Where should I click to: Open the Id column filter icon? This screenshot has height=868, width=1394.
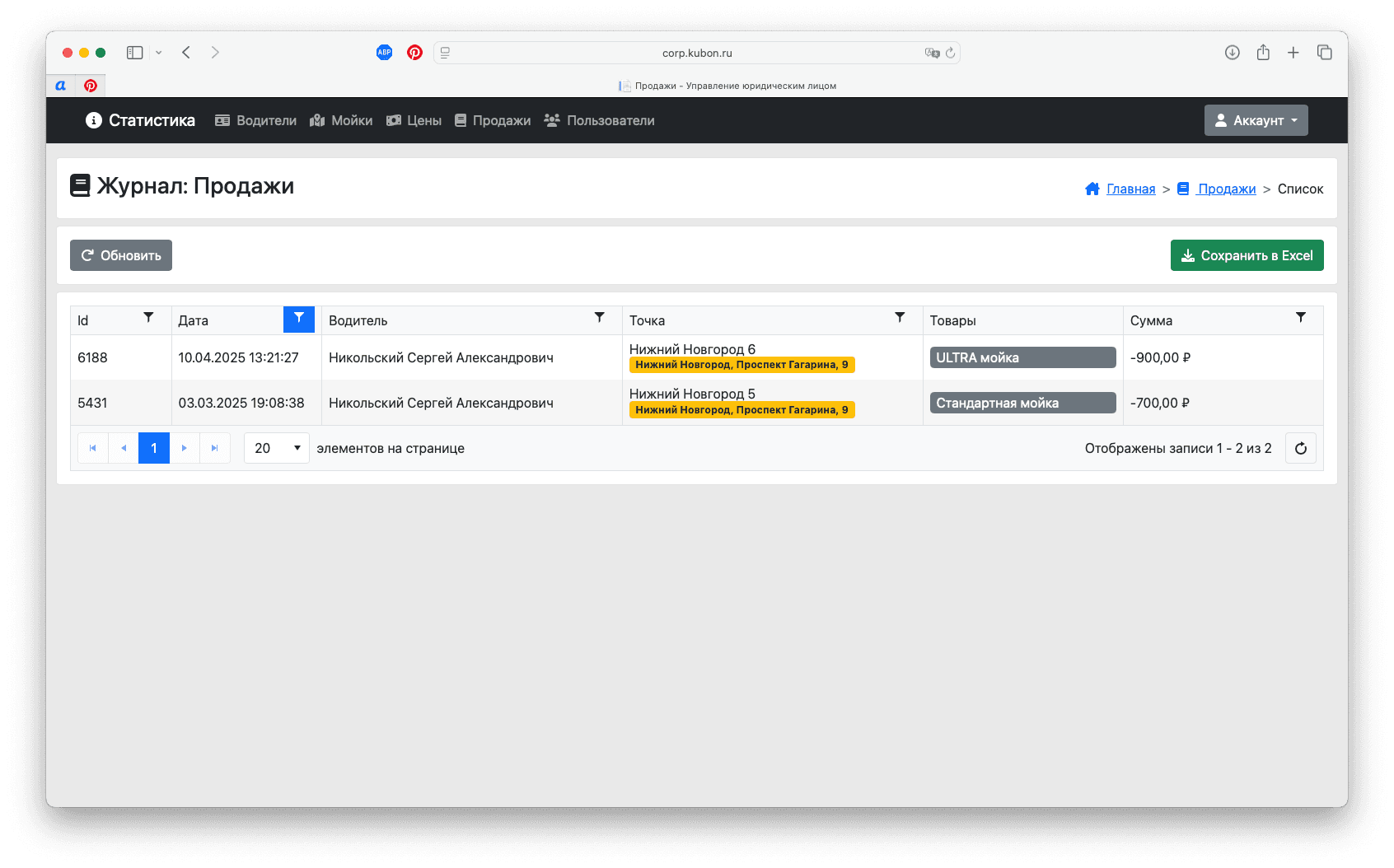(148, 318)
